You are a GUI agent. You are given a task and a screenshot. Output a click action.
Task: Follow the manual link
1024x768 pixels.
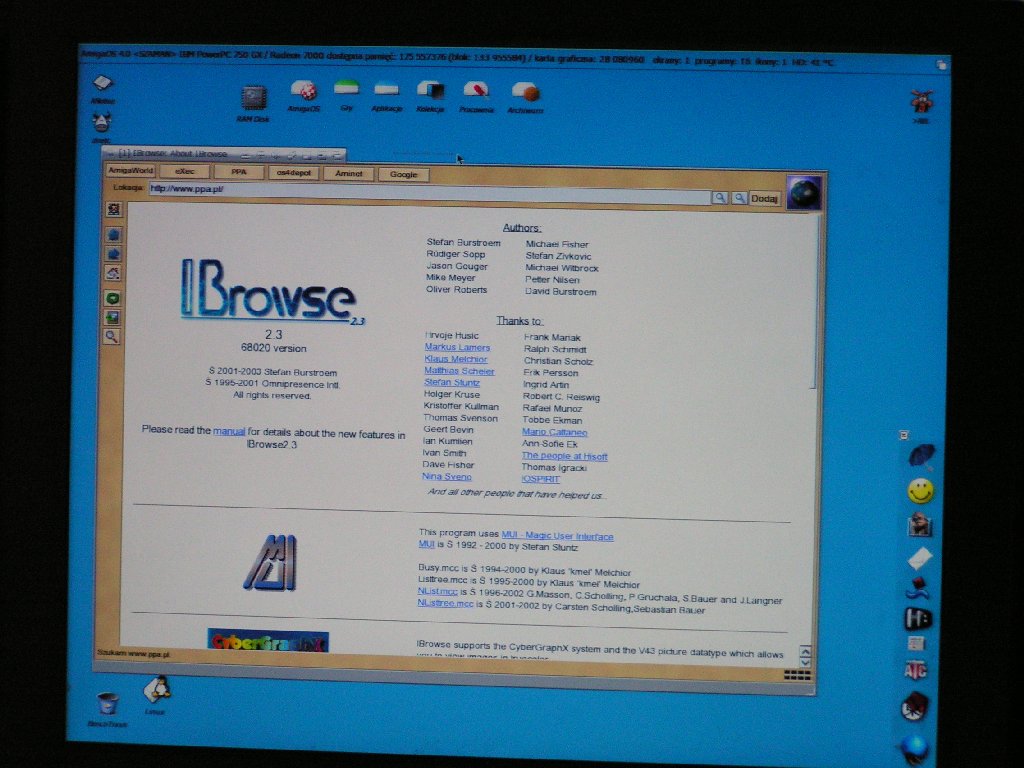[229, 432]
